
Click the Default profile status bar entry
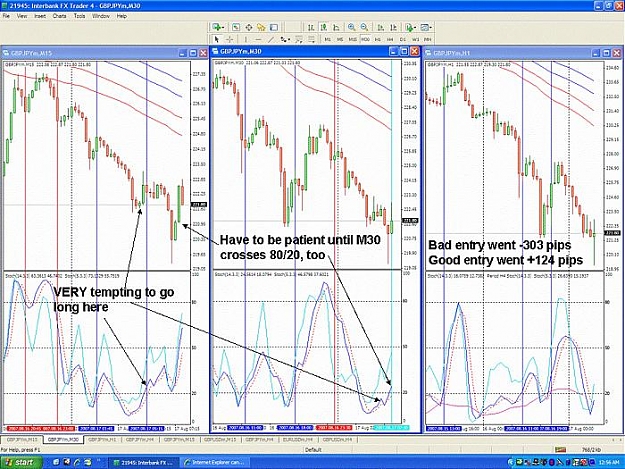pos(313,449)
